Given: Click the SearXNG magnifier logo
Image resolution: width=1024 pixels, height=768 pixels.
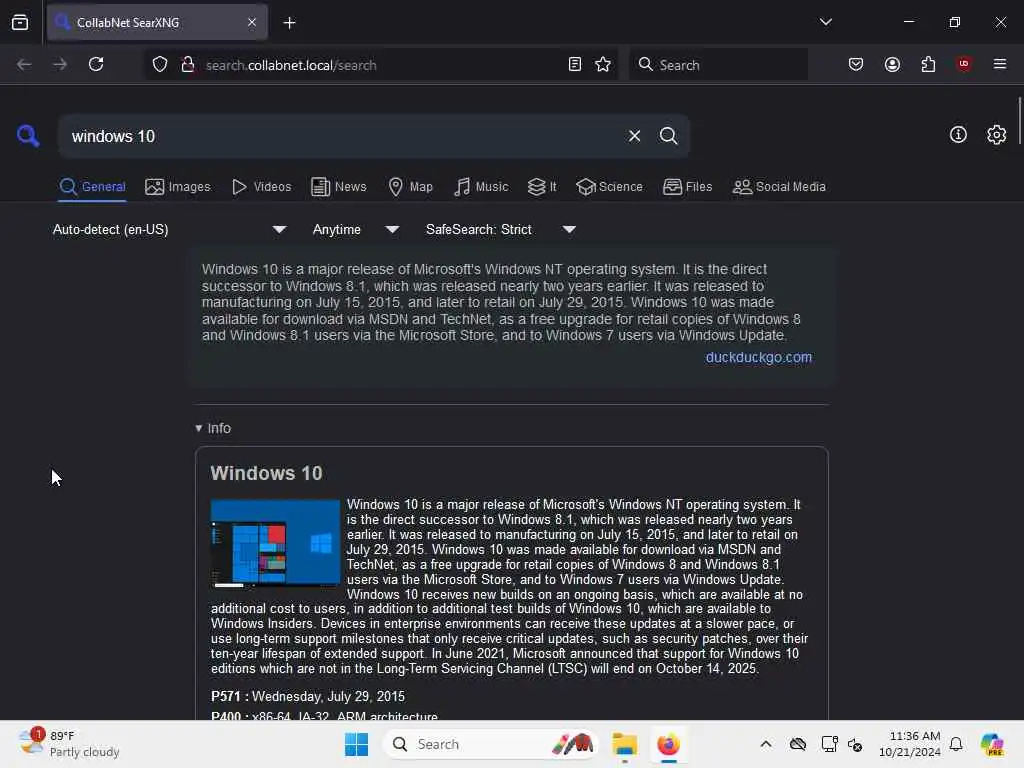Looking at the screenshot, I should [27, 136].
